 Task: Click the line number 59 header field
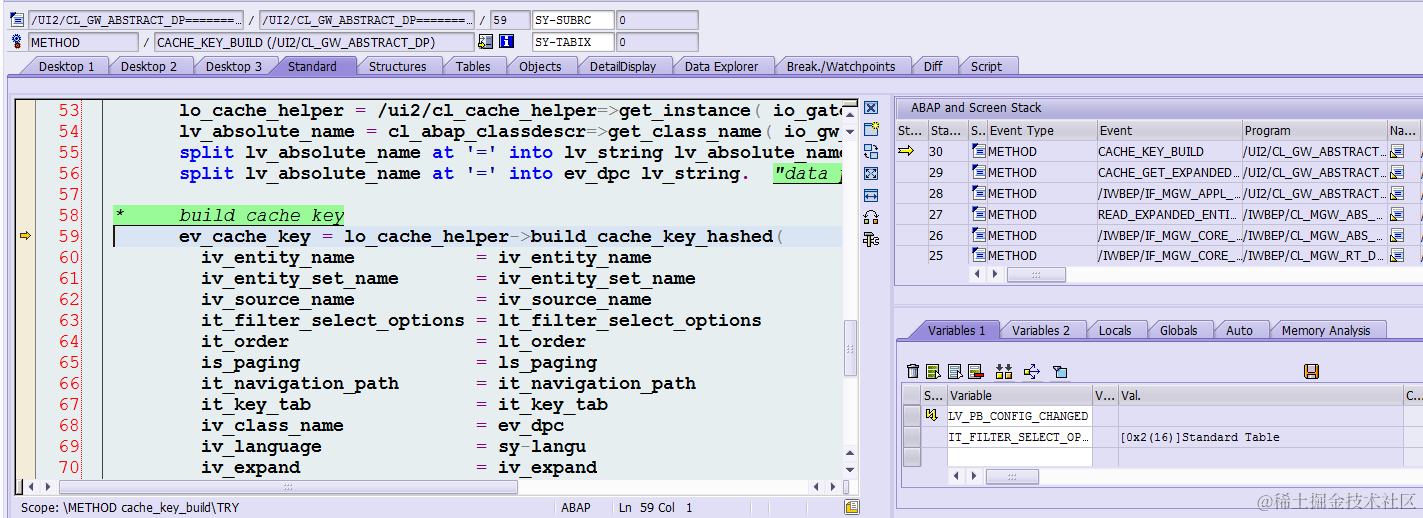(510, 20)
